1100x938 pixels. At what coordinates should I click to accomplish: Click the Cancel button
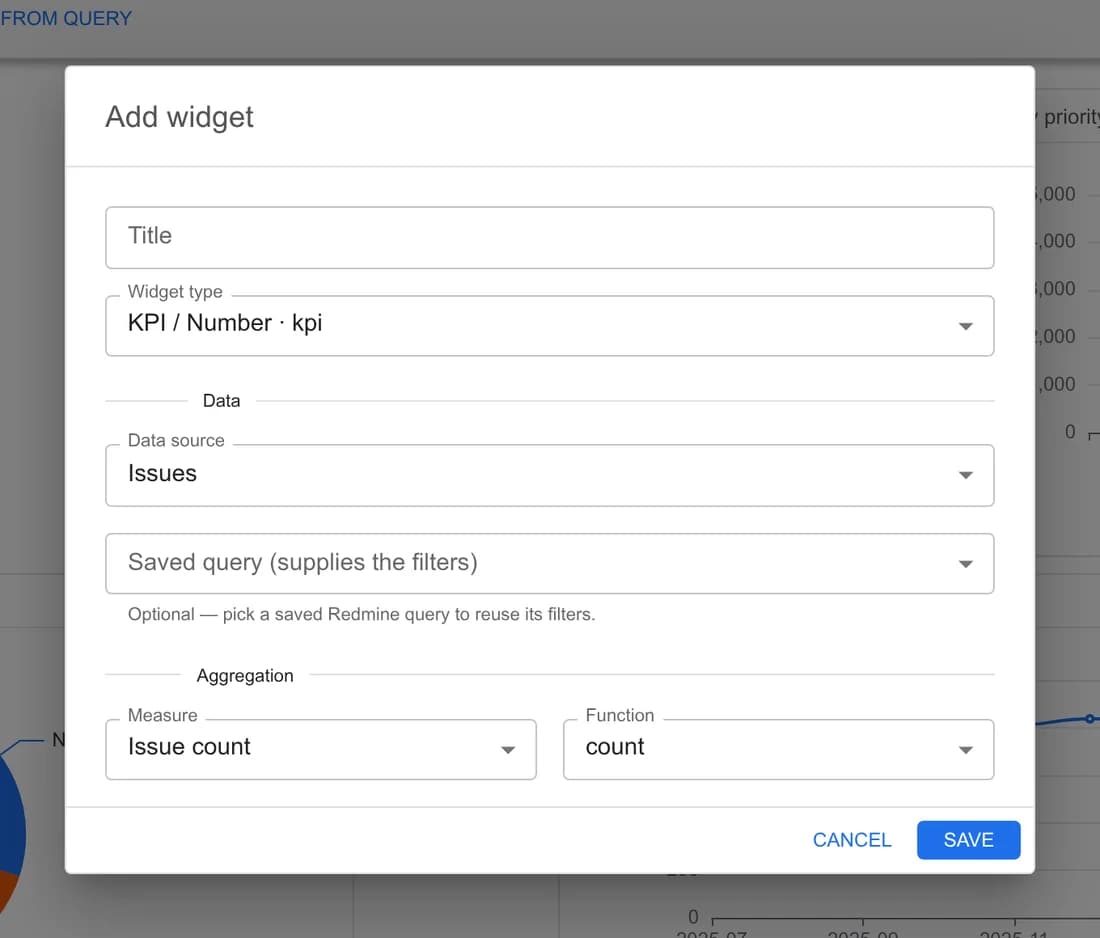click(x=852, y=840)
